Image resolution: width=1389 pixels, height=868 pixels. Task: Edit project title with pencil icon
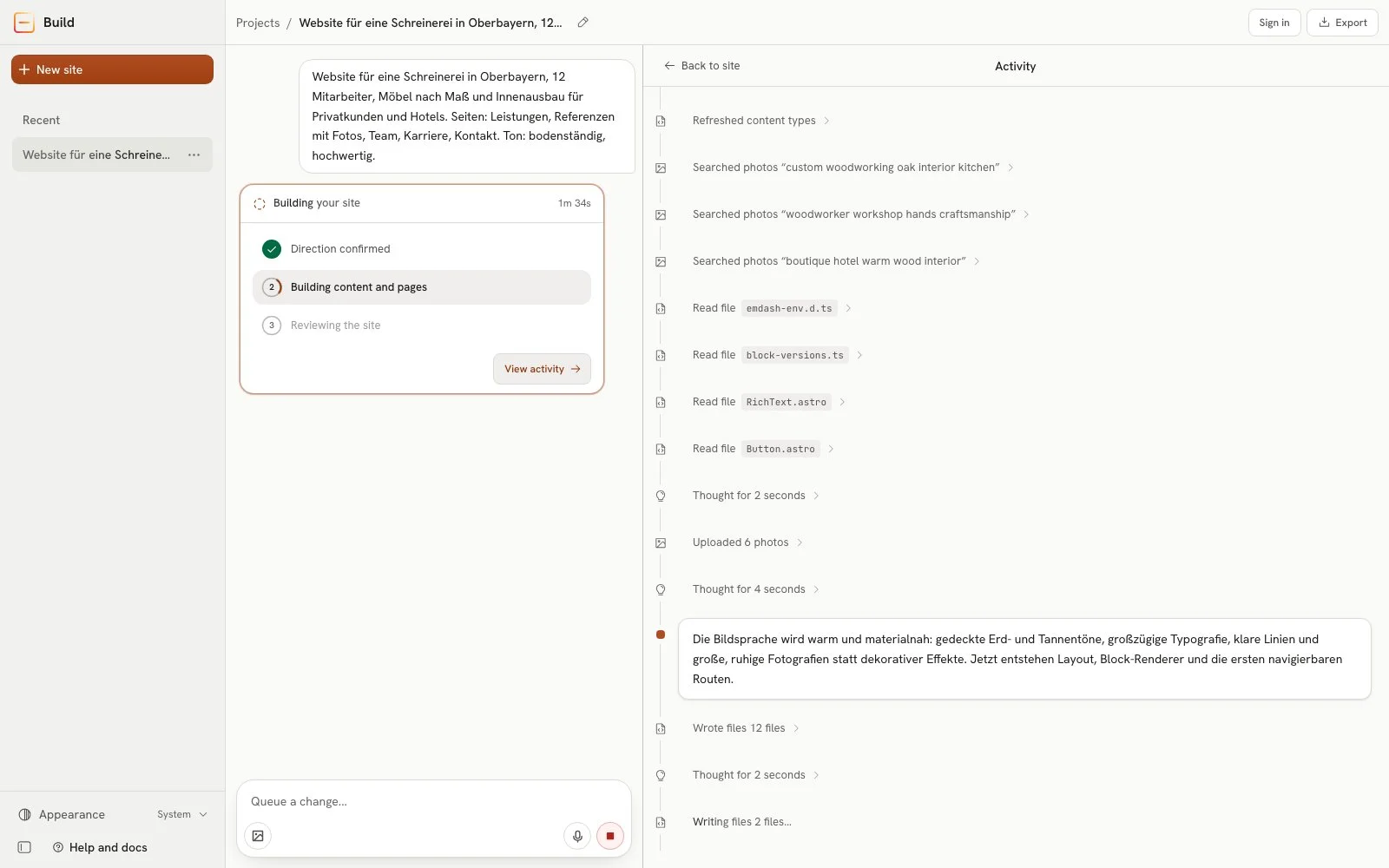pyautogui.click(x=583, y=23)
